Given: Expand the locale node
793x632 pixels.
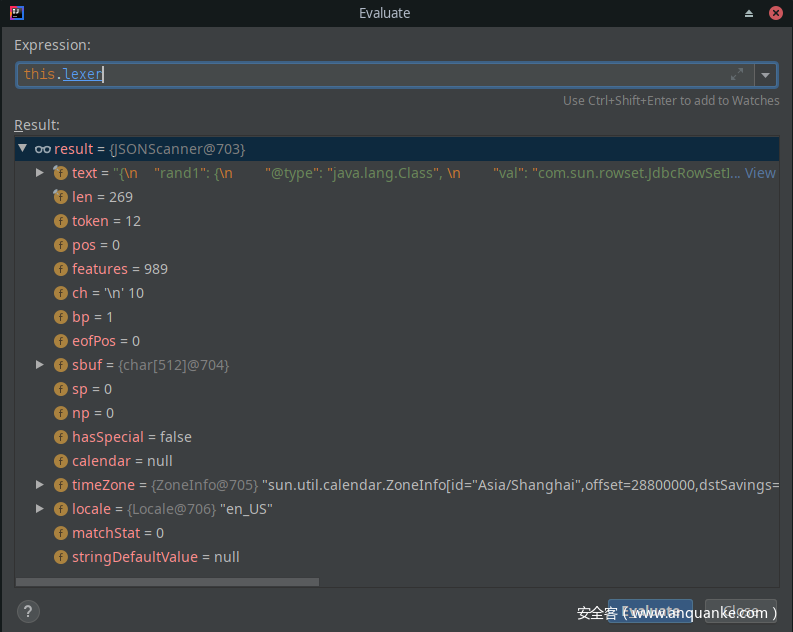Looking at the screenshot, I should (40, 509).
